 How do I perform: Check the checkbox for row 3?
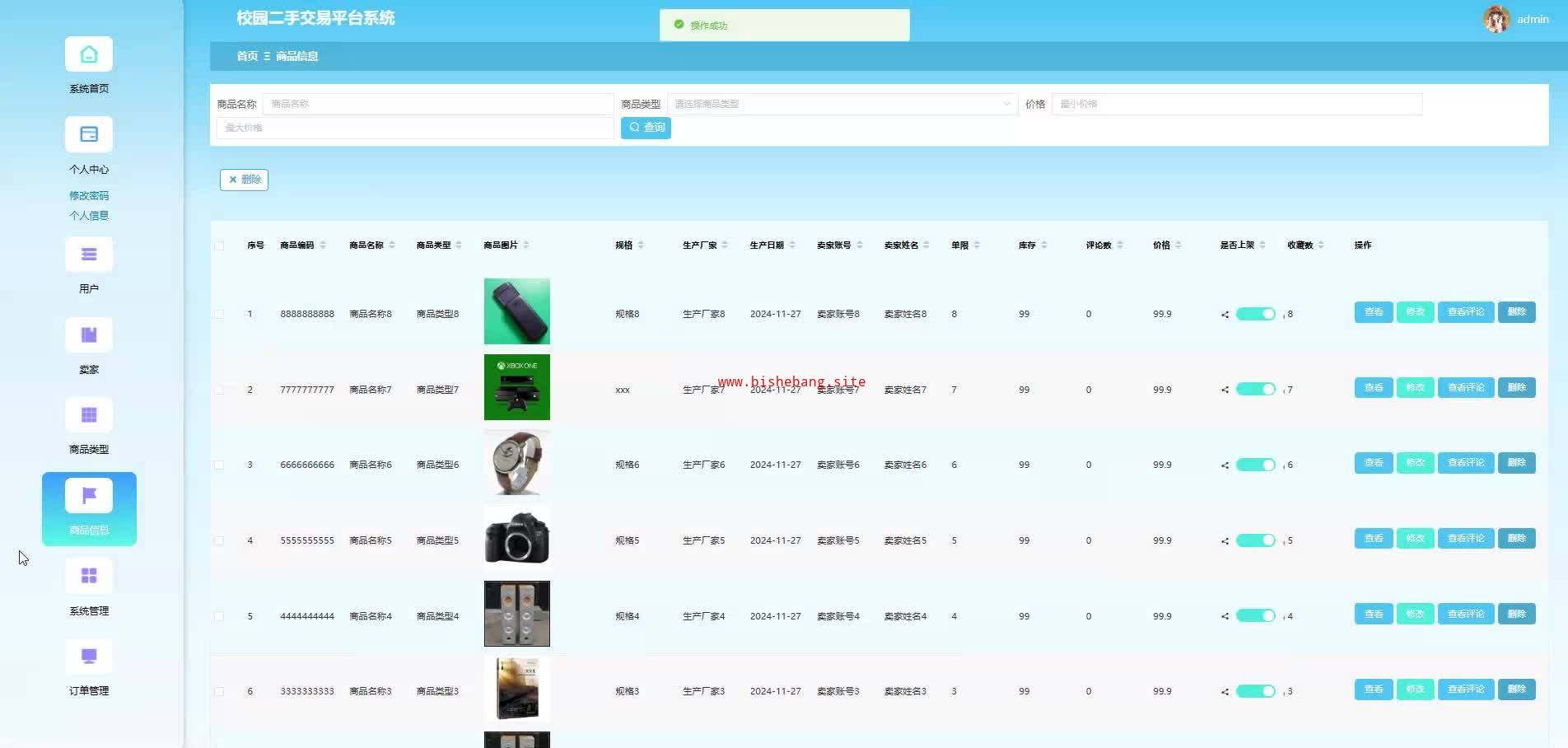click(219, 465)
